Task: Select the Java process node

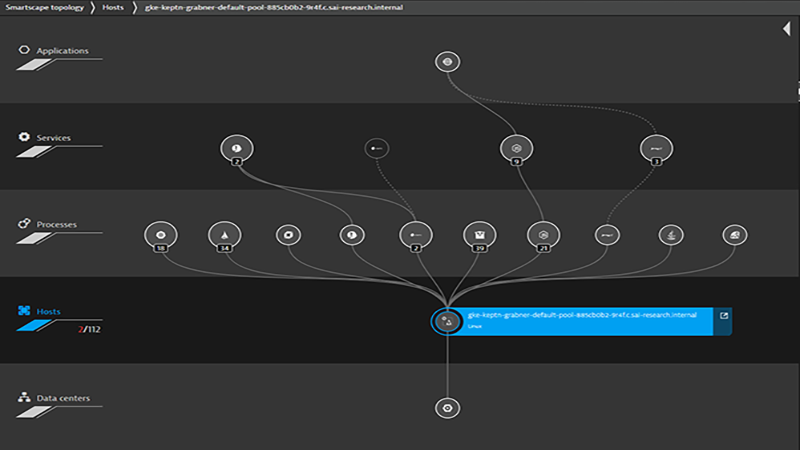Action: 671,235
